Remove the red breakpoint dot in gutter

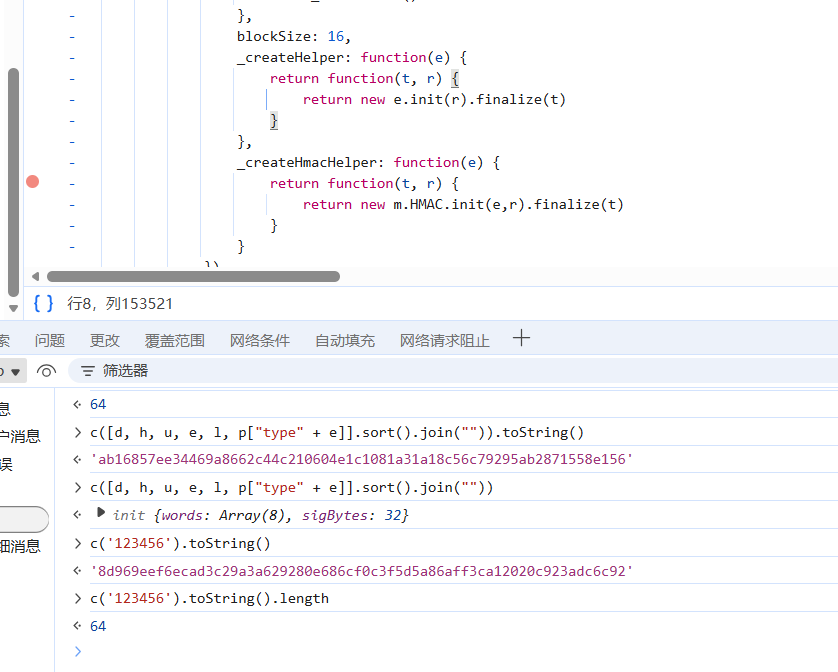(x=33, y=182)
